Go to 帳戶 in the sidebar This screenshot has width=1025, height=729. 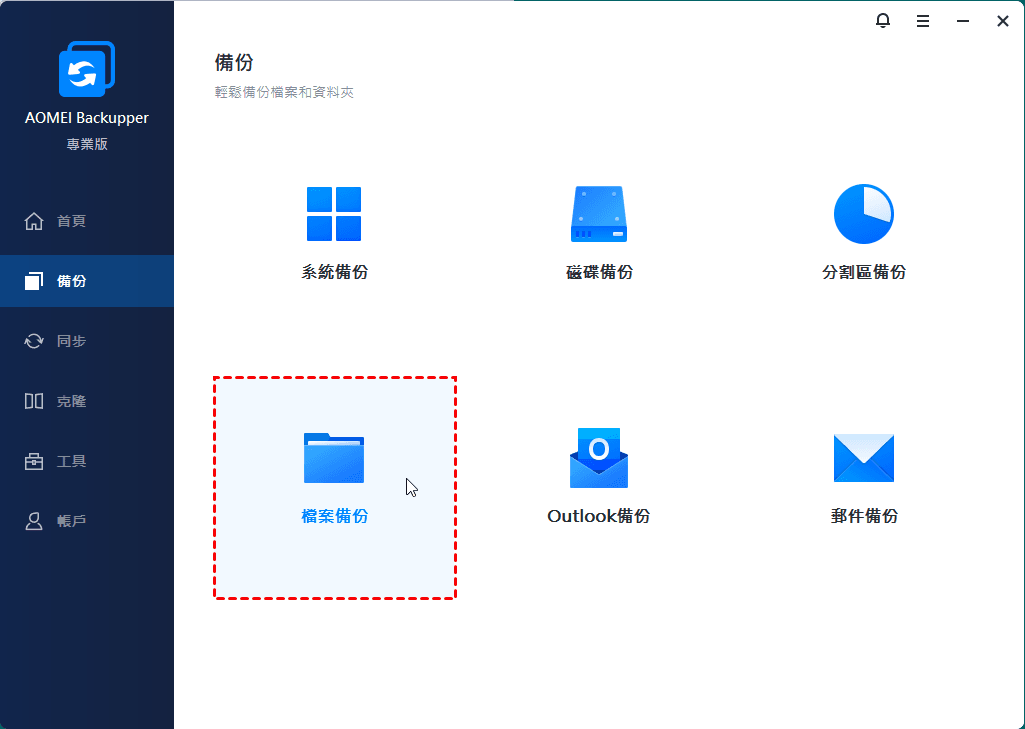coord(87,521)
